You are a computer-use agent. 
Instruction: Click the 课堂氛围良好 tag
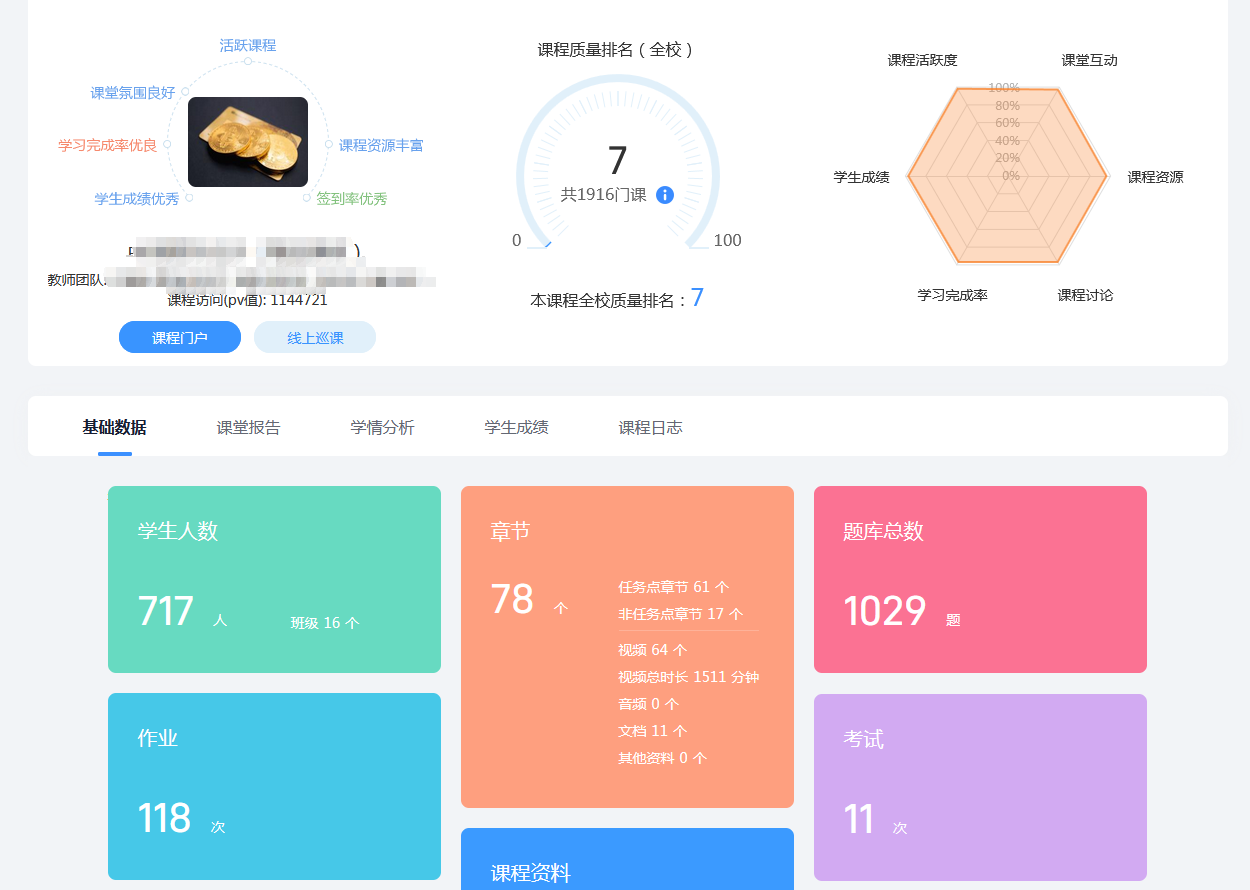click(x=133, y=93)
